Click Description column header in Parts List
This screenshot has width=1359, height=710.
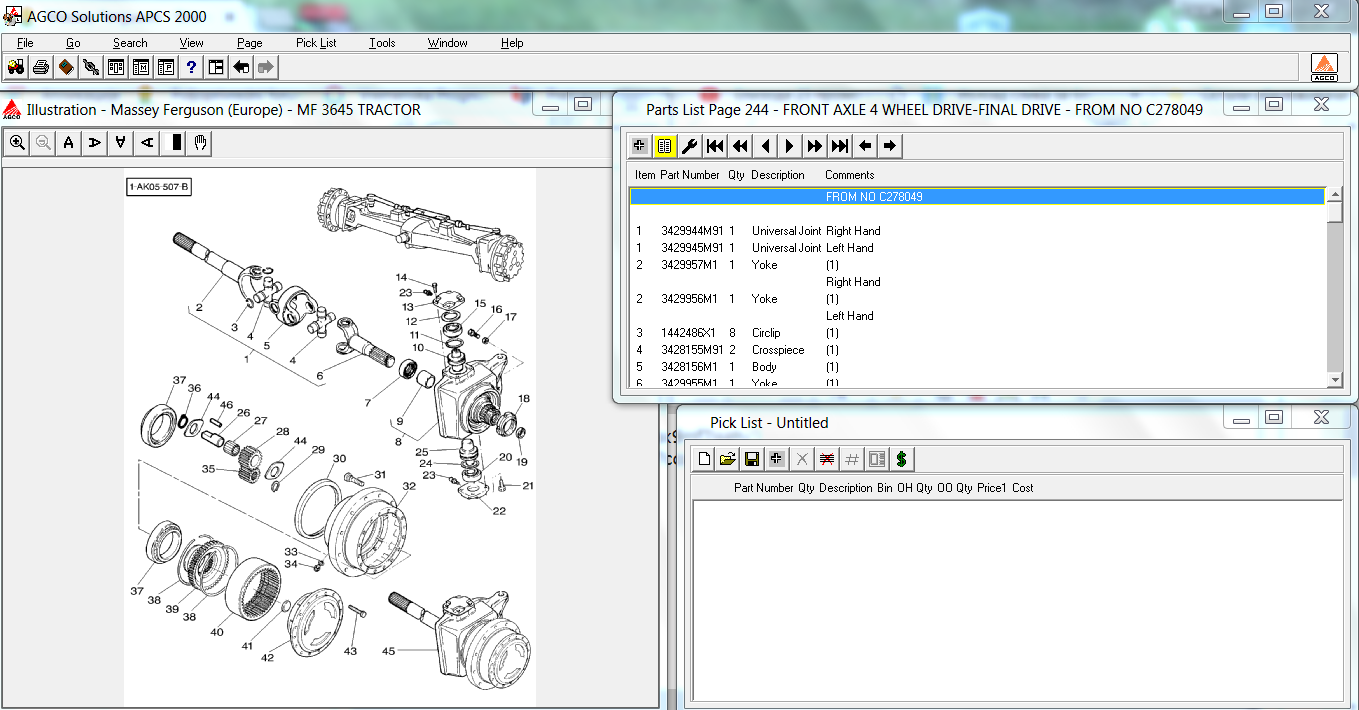[777, 175]
